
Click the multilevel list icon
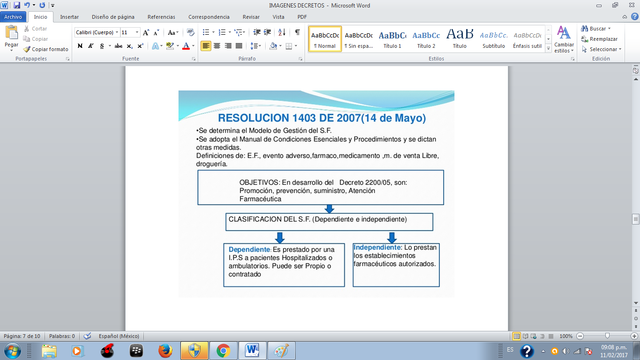239,32
